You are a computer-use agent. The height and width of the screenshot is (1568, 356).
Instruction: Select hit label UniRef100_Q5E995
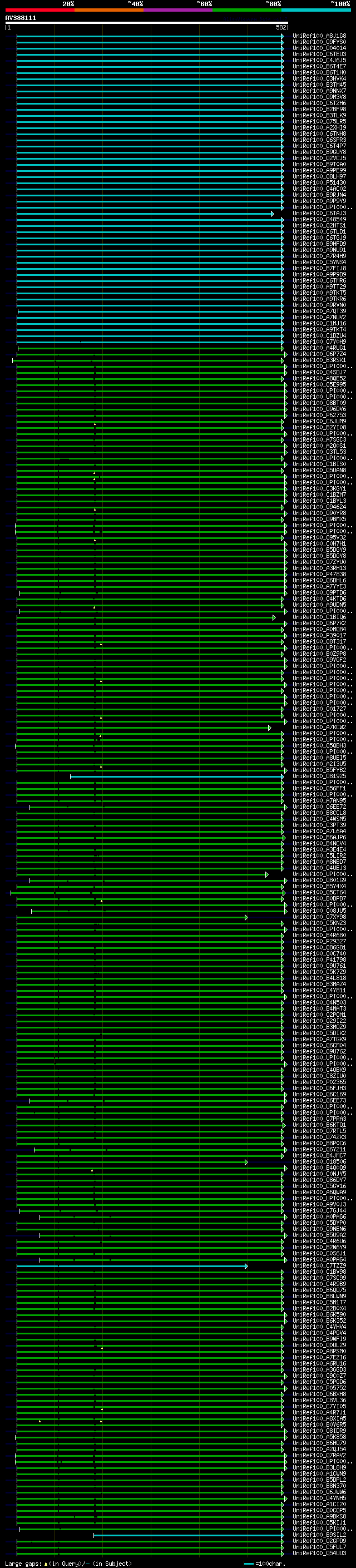pos(319,385)
